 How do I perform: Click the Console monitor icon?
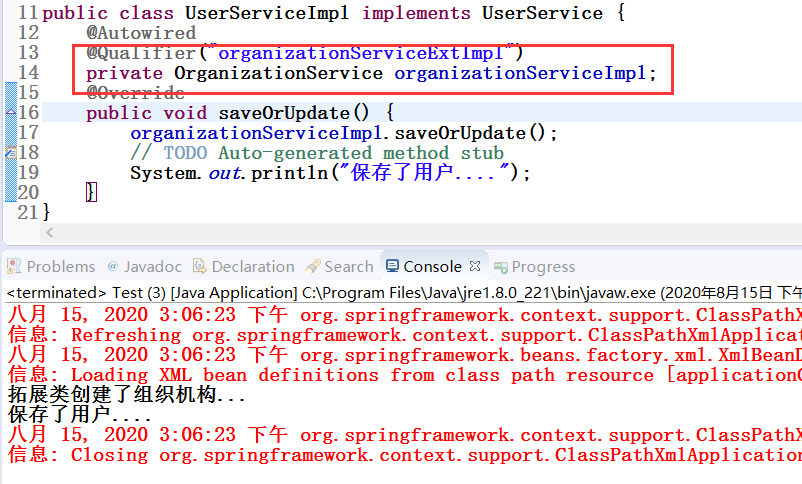[x=392, y=266]
